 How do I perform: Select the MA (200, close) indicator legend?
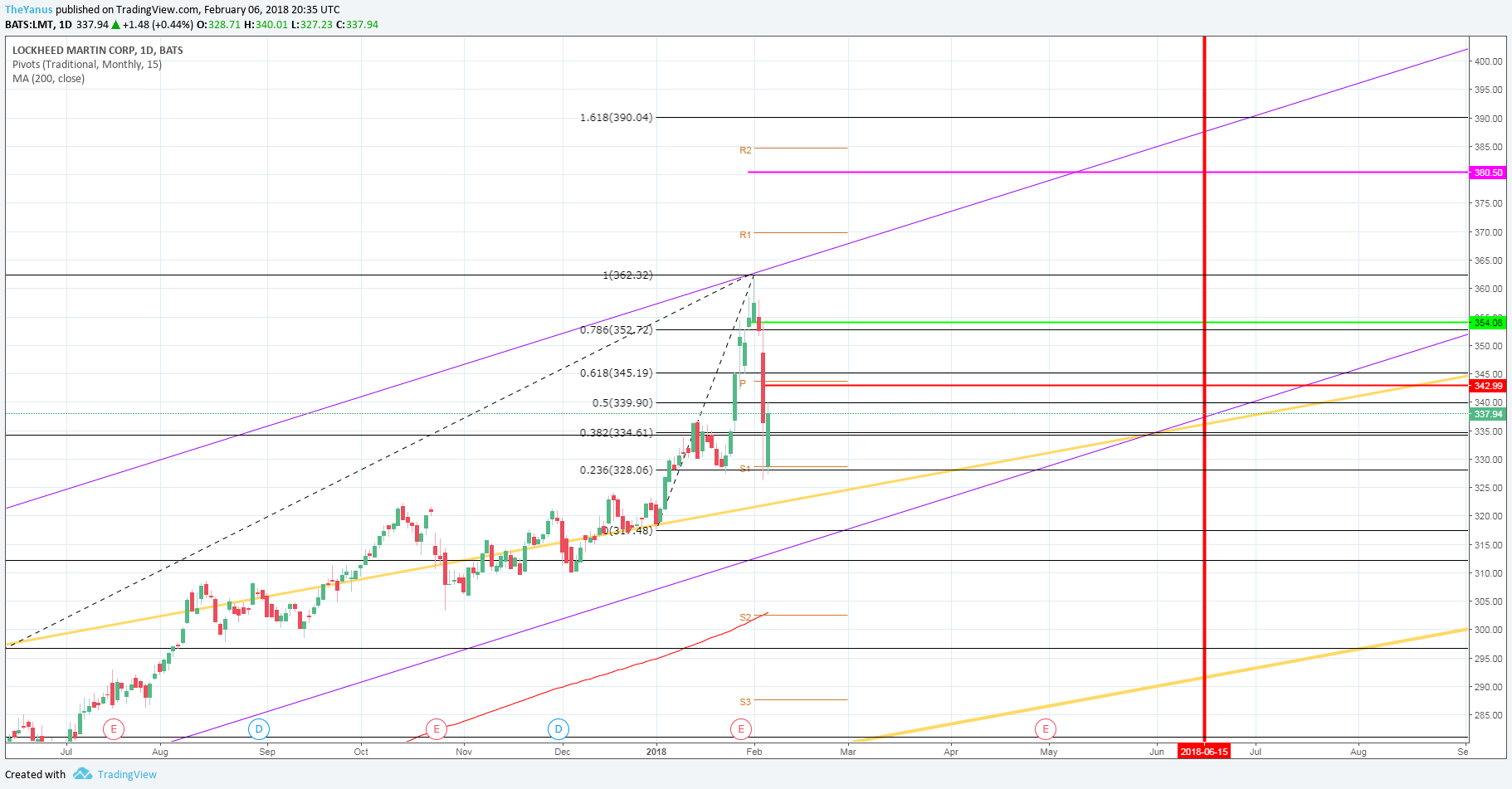tap(49, 79)
